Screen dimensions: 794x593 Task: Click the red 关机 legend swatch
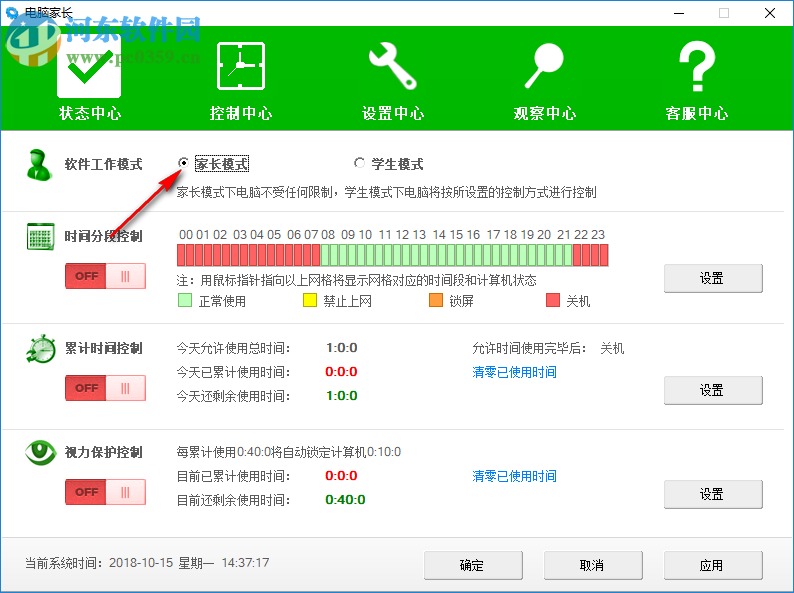tap(553, 300)
